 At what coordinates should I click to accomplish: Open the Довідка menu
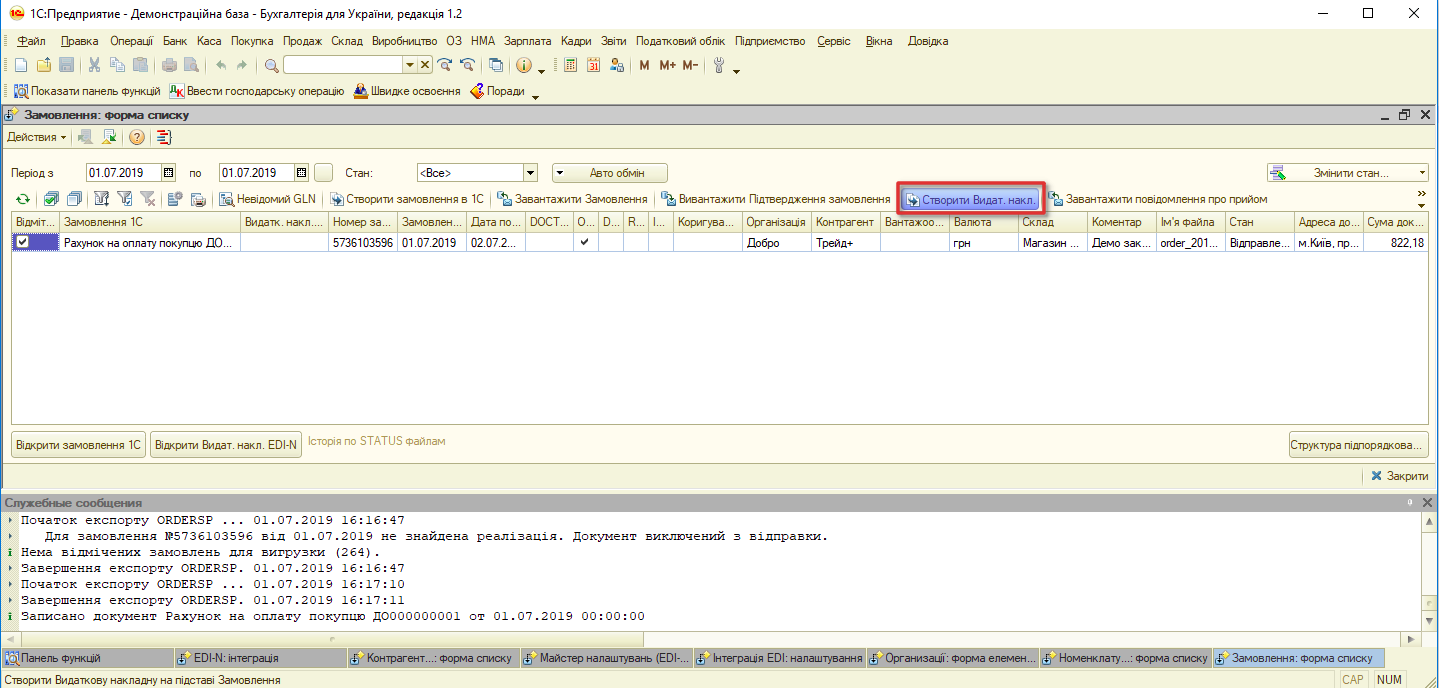(928, 41)
